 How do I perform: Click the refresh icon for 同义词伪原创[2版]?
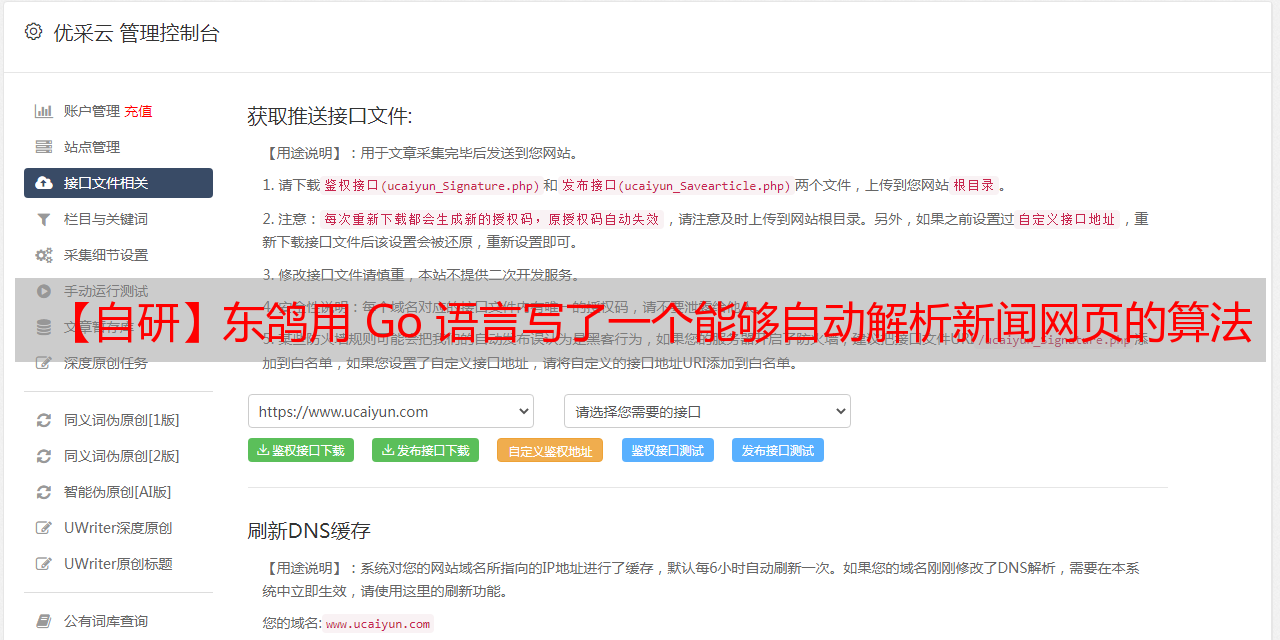[44, 456]
